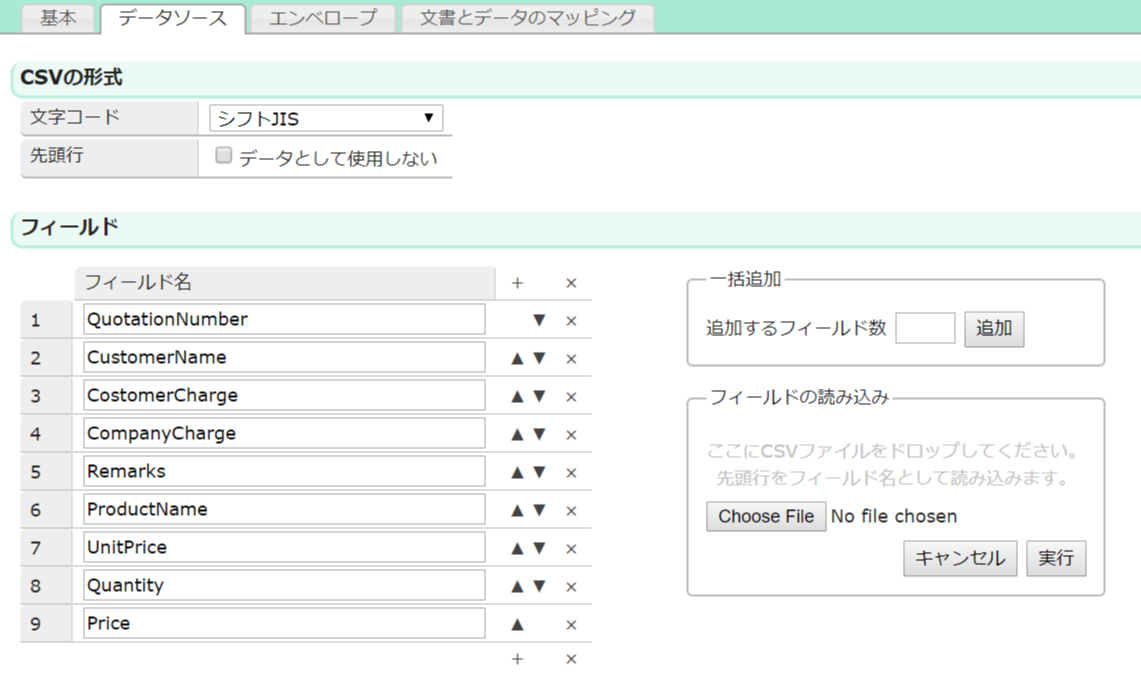The image size is (1141, 700).
Task: Toggle データとして使用しない checkbox
Action: [x=224, y=156]
